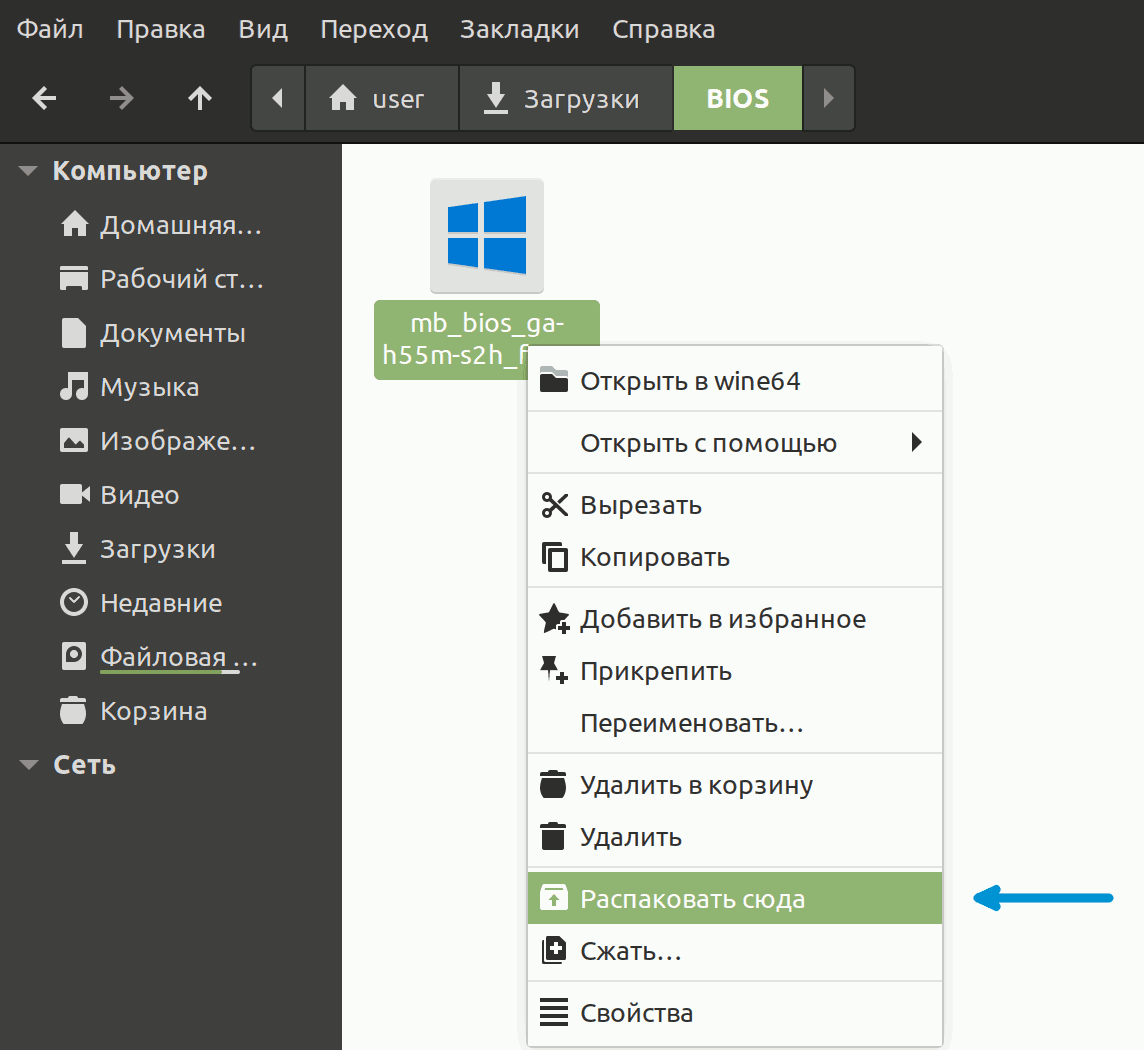Open Недавние in the sidebar
Image resolution: width=1144 pixels, height=1050 pixels.
coord(161,603)
